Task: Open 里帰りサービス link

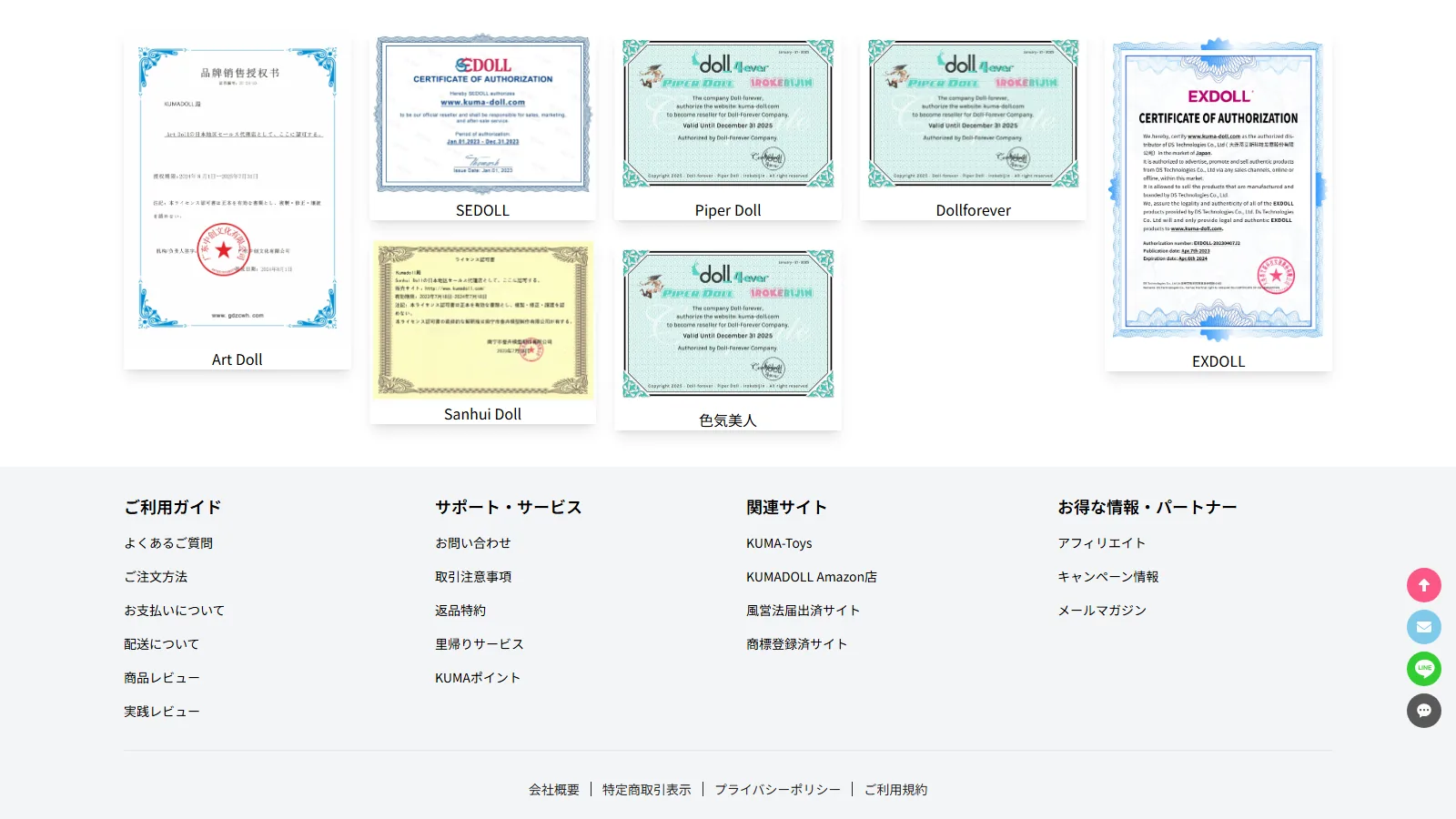Action: click(480, 644)
